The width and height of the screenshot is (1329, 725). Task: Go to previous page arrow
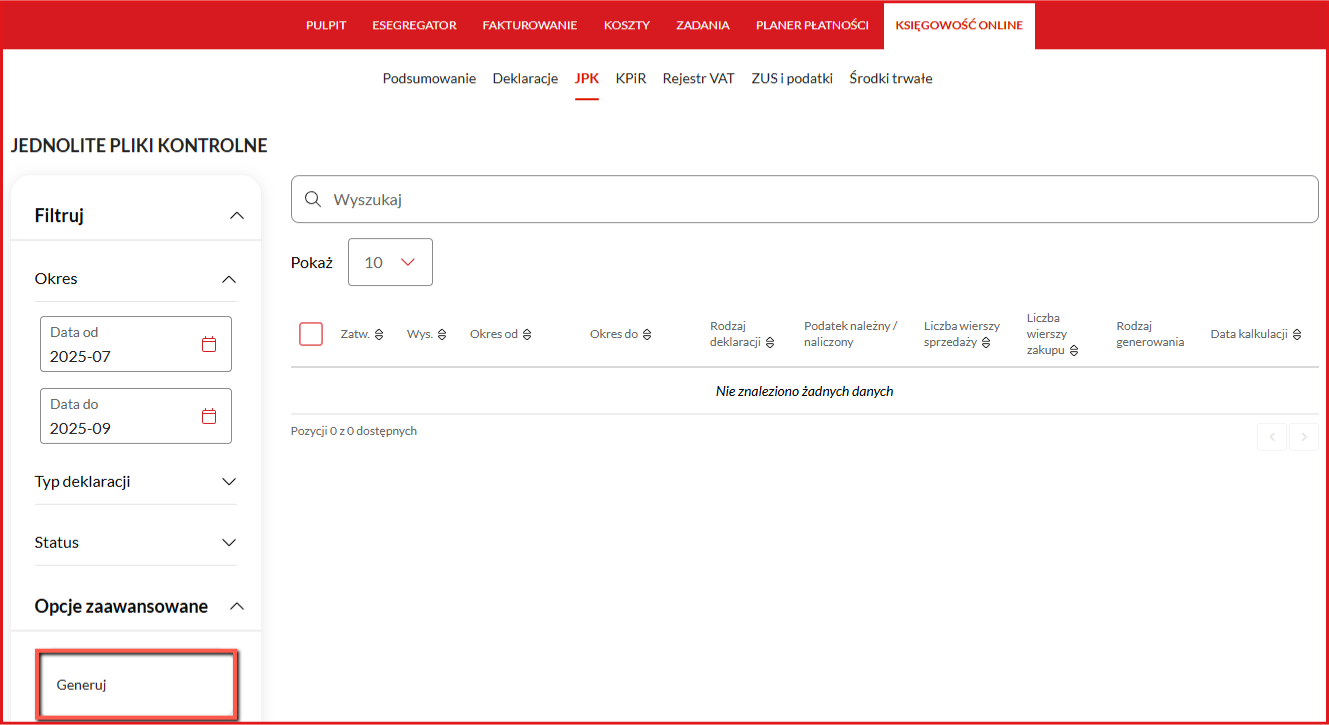pos(1272,436)
